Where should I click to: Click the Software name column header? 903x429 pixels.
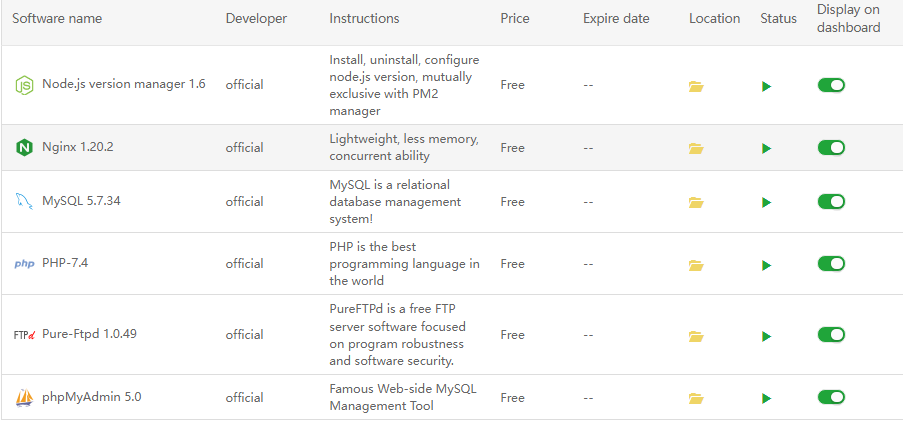57,19
